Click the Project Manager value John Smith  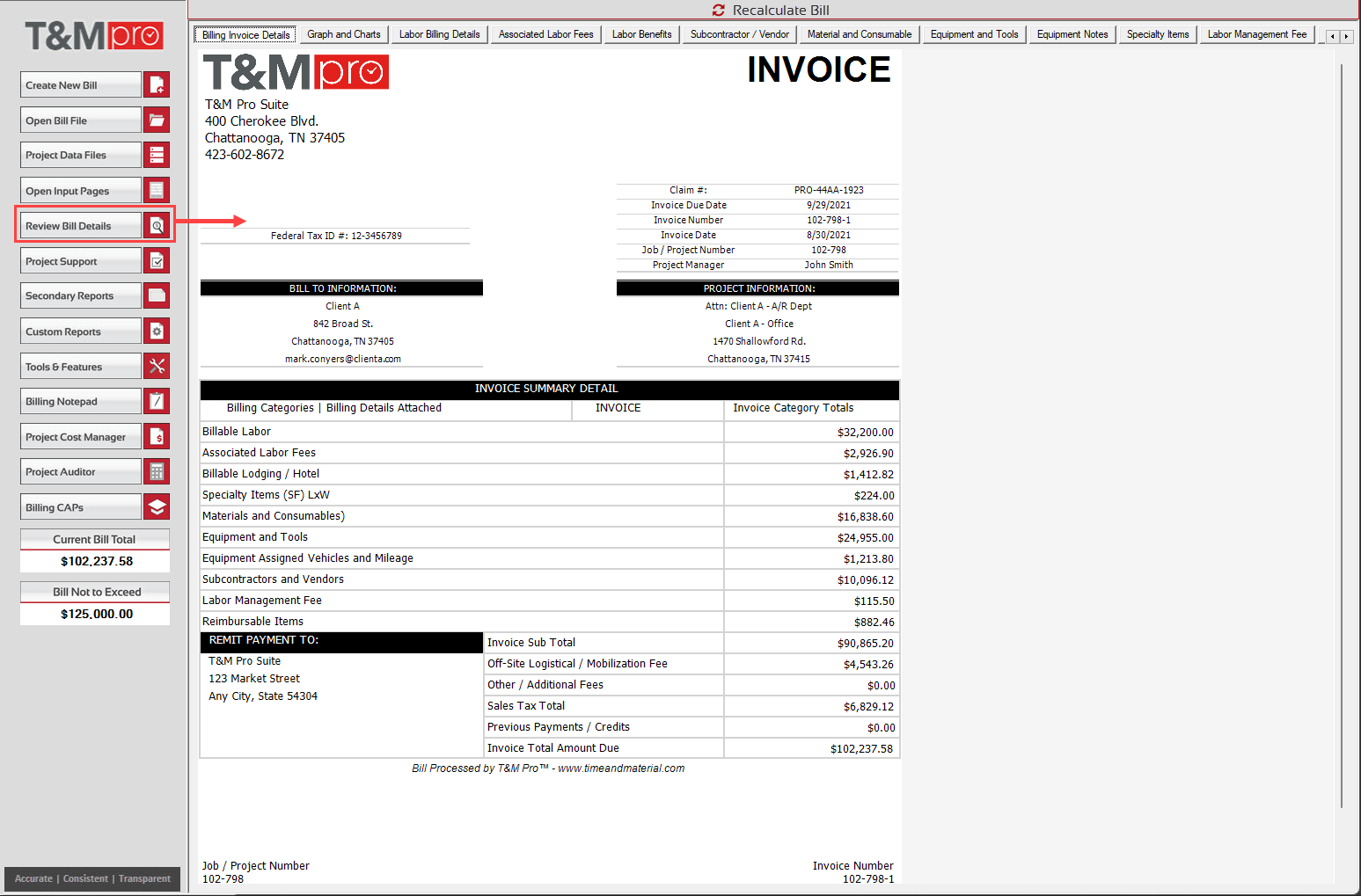click(829, 265)
